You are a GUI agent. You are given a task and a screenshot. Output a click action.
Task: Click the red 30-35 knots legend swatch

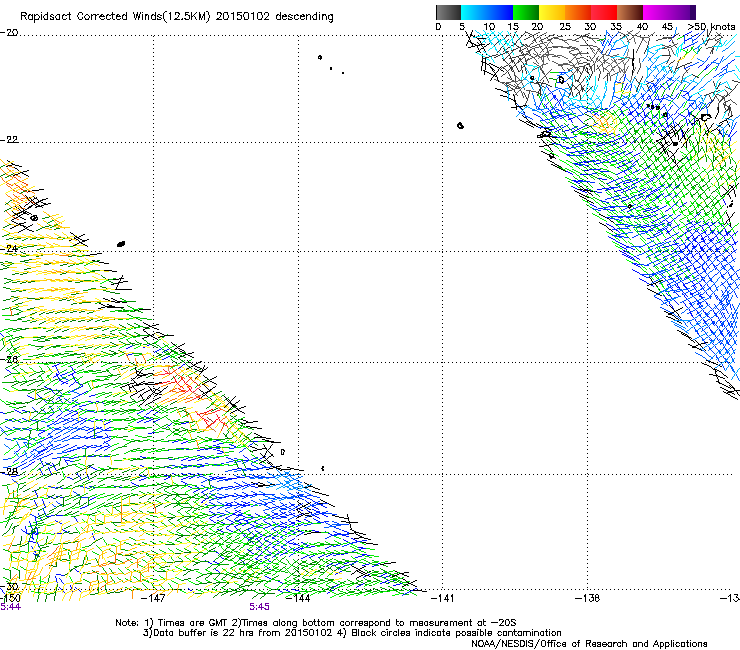tap(604, 12)
